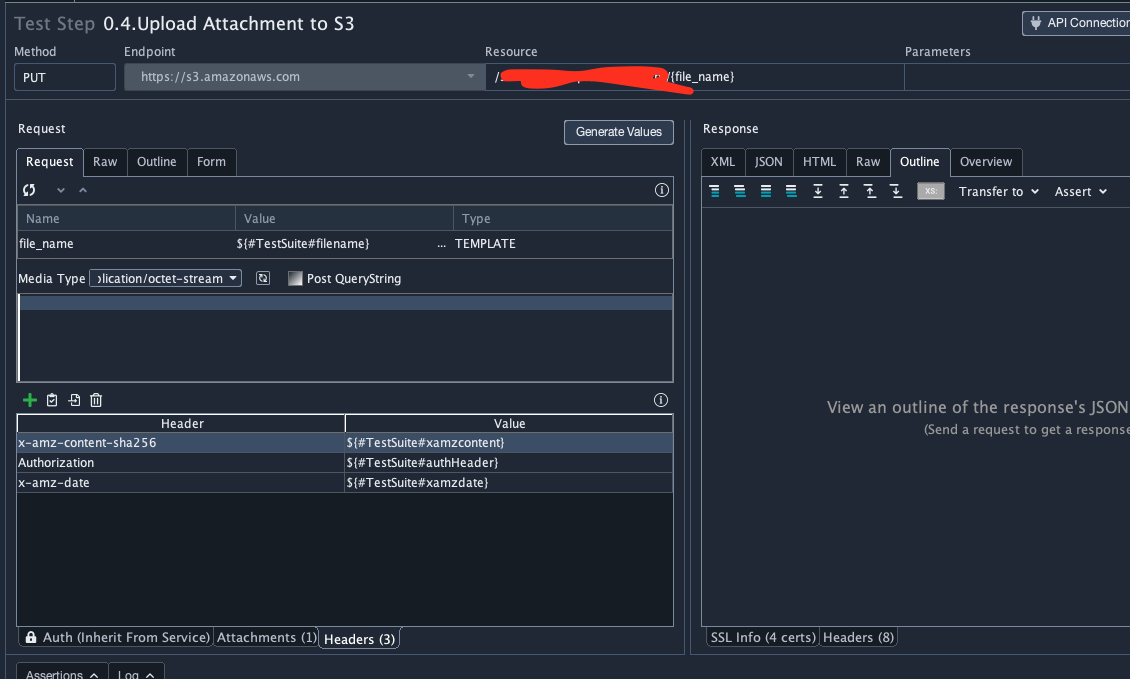Open the Attachments (1) tab
This screenshot has width=1130, height=679.
pos(266,637)
